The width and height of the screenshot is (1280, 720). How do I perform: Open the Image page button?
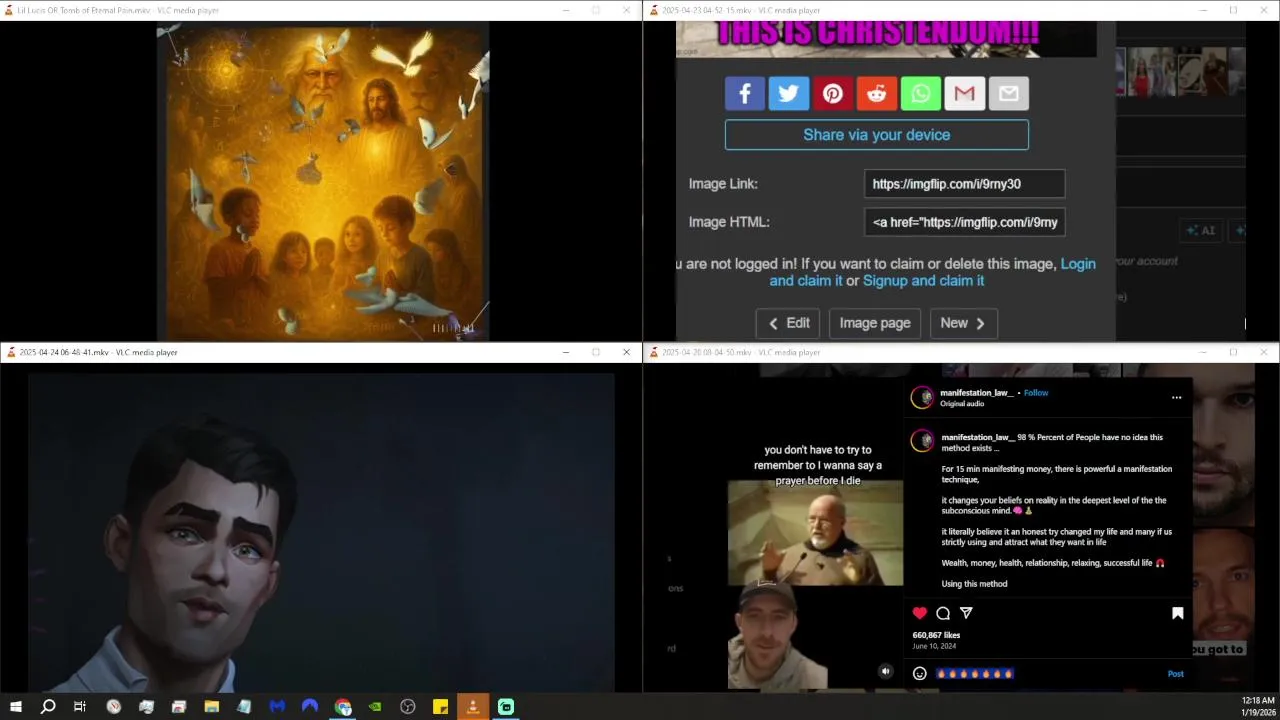[875, 323]
